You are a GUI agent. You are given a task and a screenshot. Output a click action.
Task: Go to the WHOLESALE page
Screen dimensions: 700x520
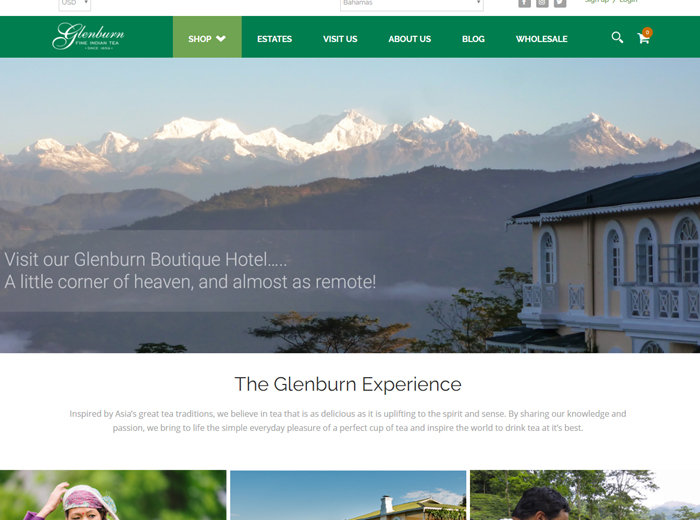[542, 39]
